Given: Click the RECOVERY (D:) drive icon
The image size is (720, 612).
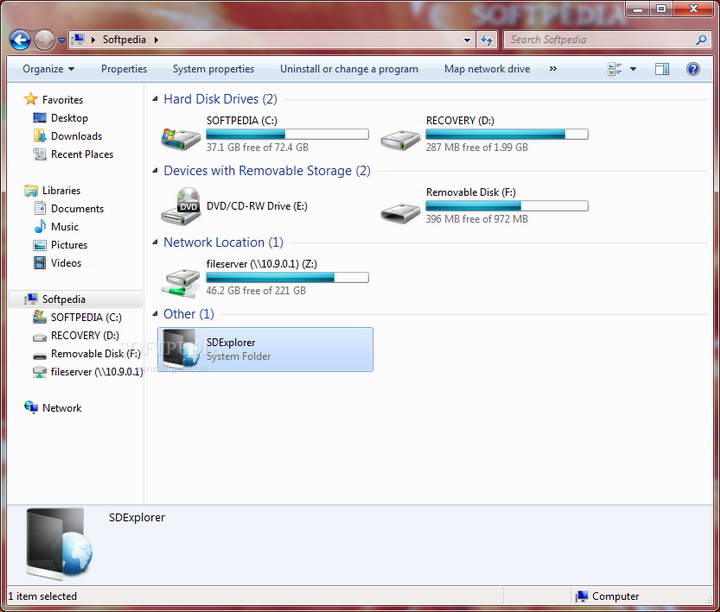Looking at the screenshot, I should click(x=400, y=139).
